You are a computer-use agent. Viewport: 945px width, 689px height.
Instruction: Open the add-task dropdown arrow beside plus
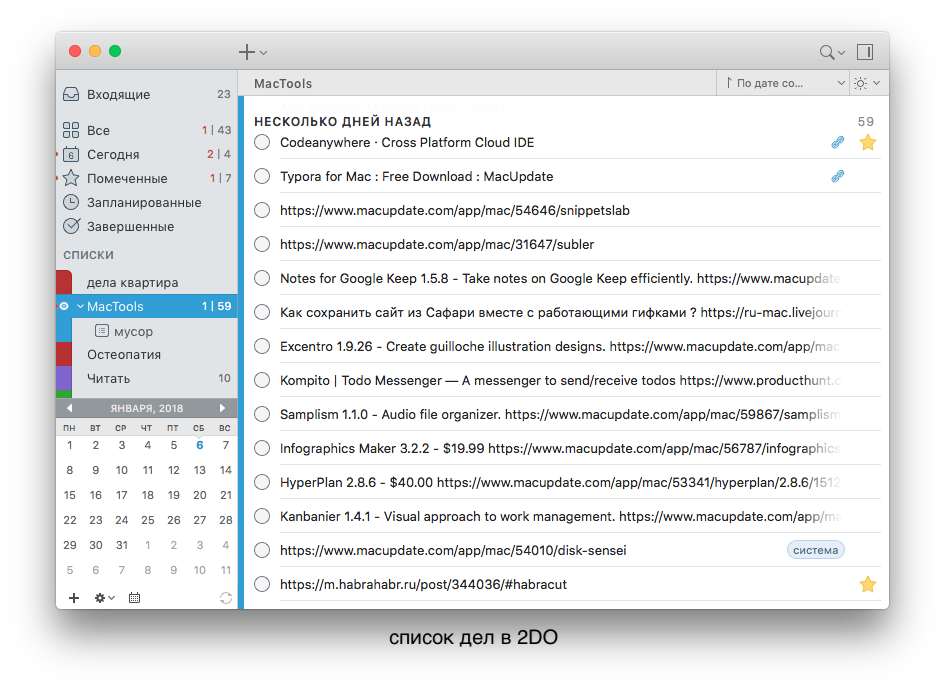pyautogui.click(x=263, y=53)
